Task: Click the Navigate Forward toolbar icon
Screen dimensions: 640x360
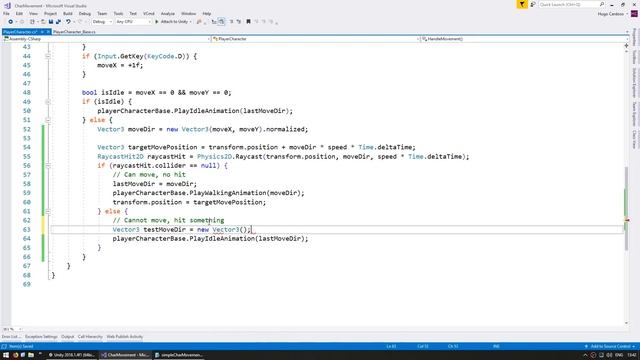Action: coord(22,22)
